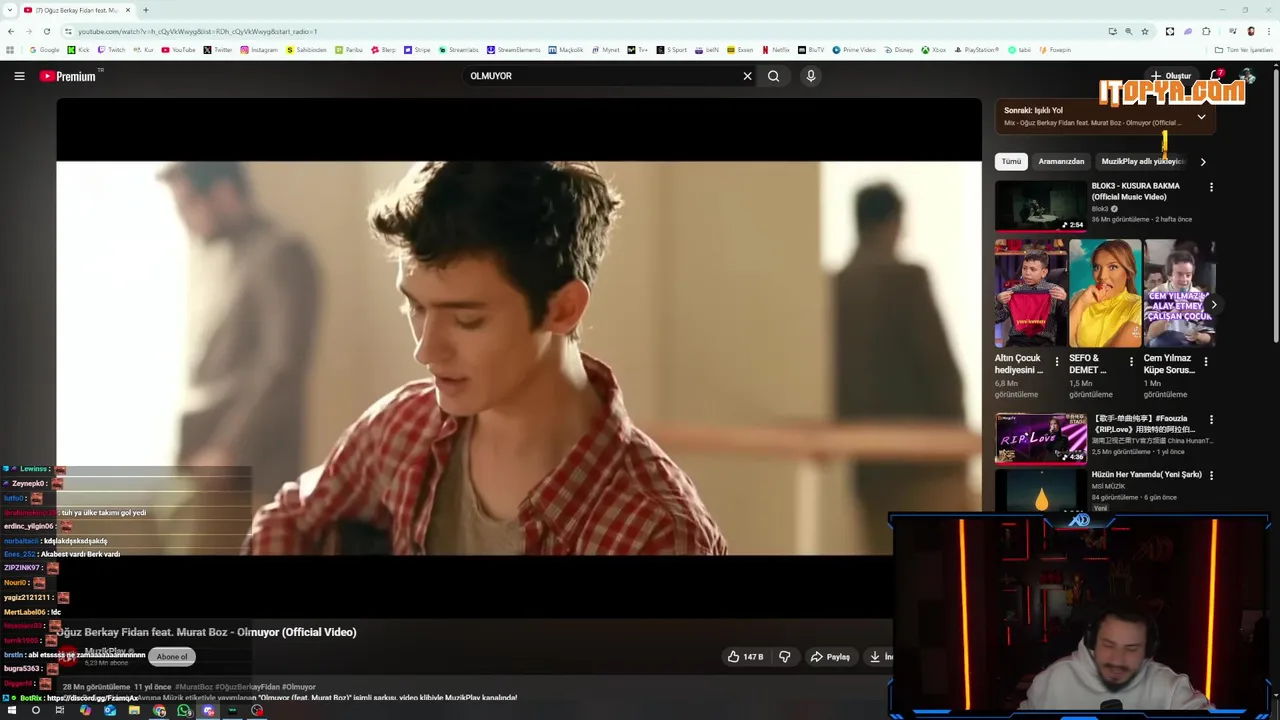Screen dimensions: 1280x720
Task: Open the Prime Video bookmark
Action: [854, 50]
